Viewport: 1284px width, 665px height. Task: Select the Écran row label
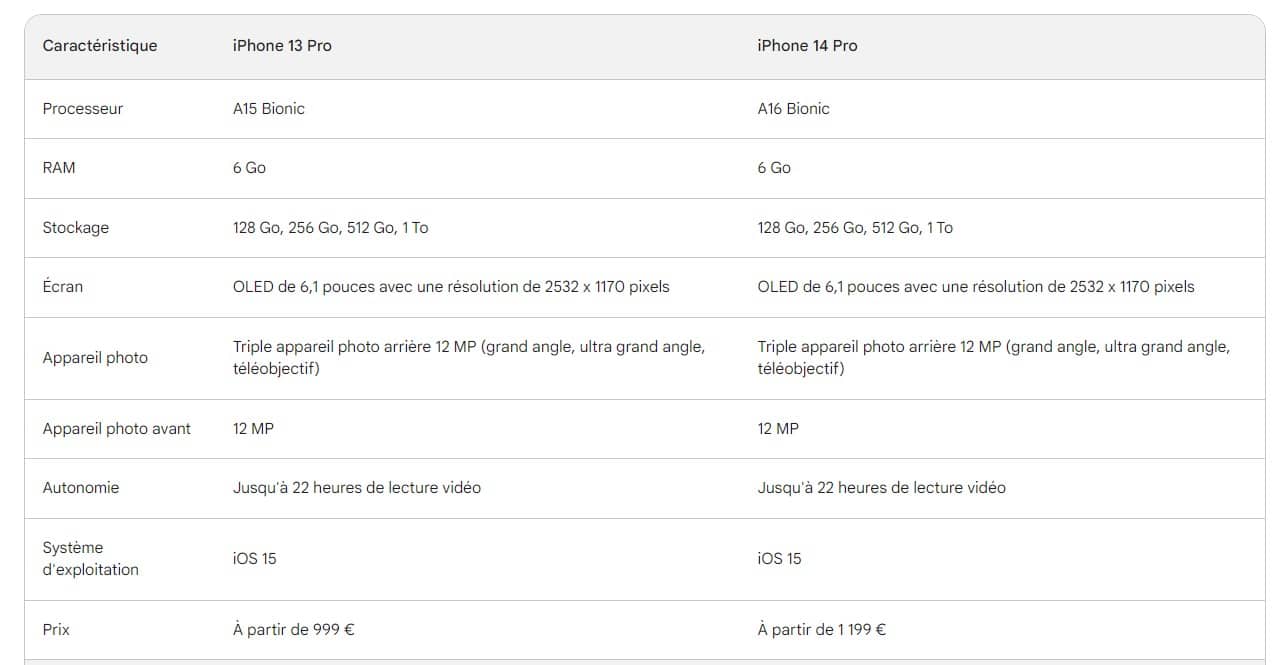pos(63,287)
